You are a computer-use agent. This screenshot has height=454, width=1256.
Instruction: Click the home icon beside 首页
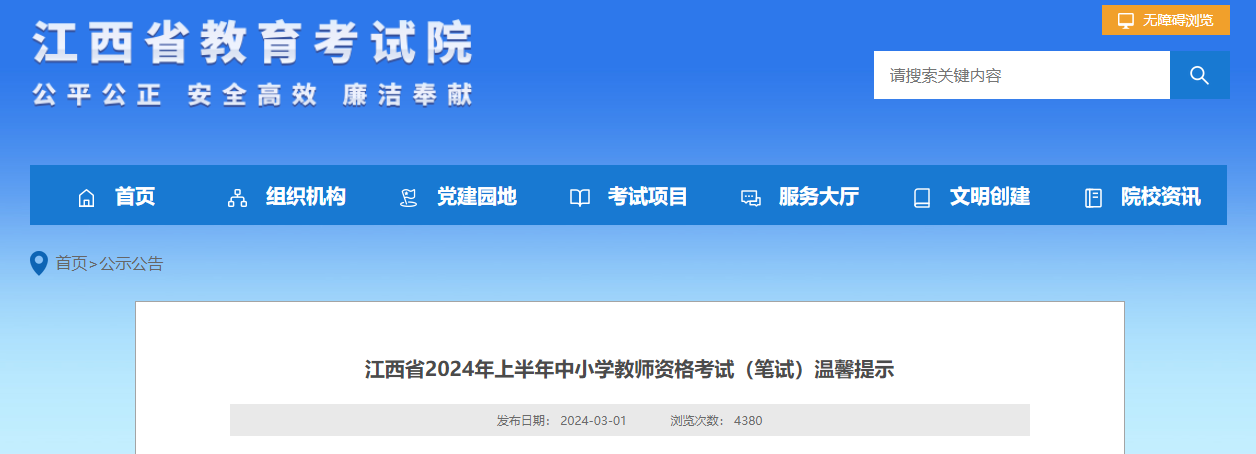87,198
